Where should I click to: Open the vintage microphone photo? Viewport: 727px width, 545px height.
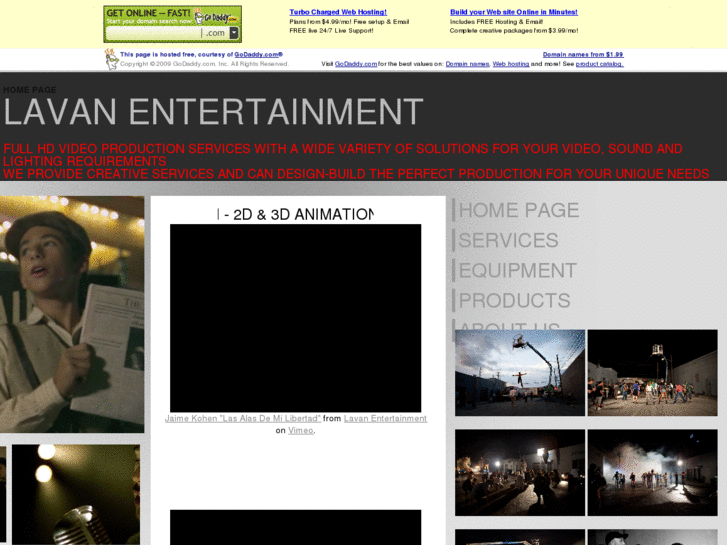(76, 494)
